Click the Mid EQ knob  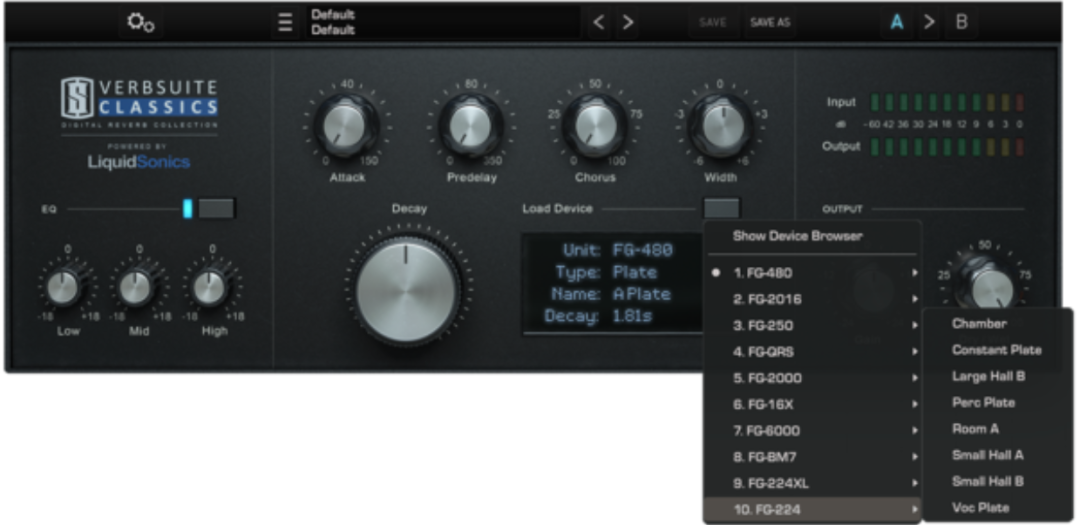pyautogui.click(x=137, y=287)
